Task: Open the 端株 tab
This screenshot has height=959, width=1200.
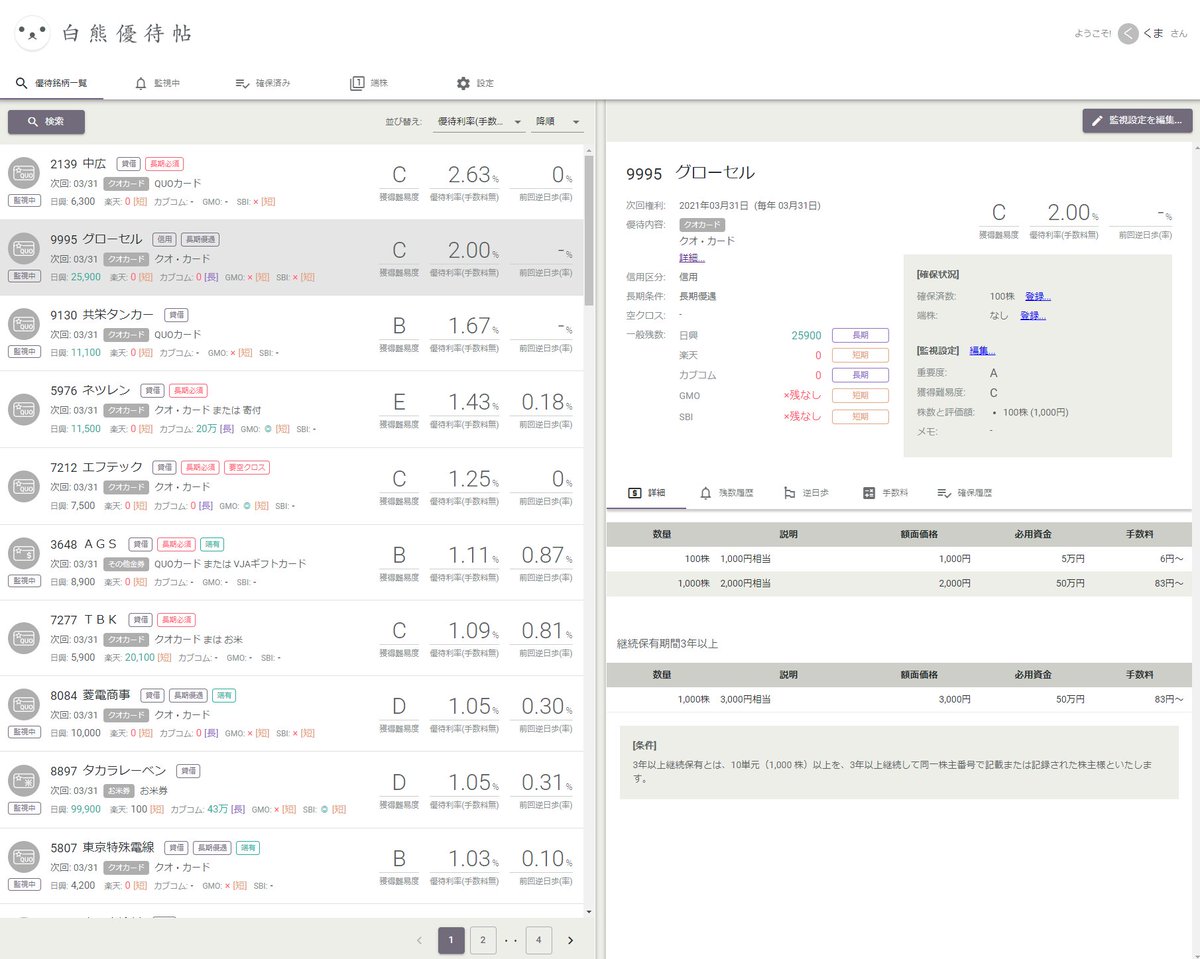Action: [x=369, y=83]
